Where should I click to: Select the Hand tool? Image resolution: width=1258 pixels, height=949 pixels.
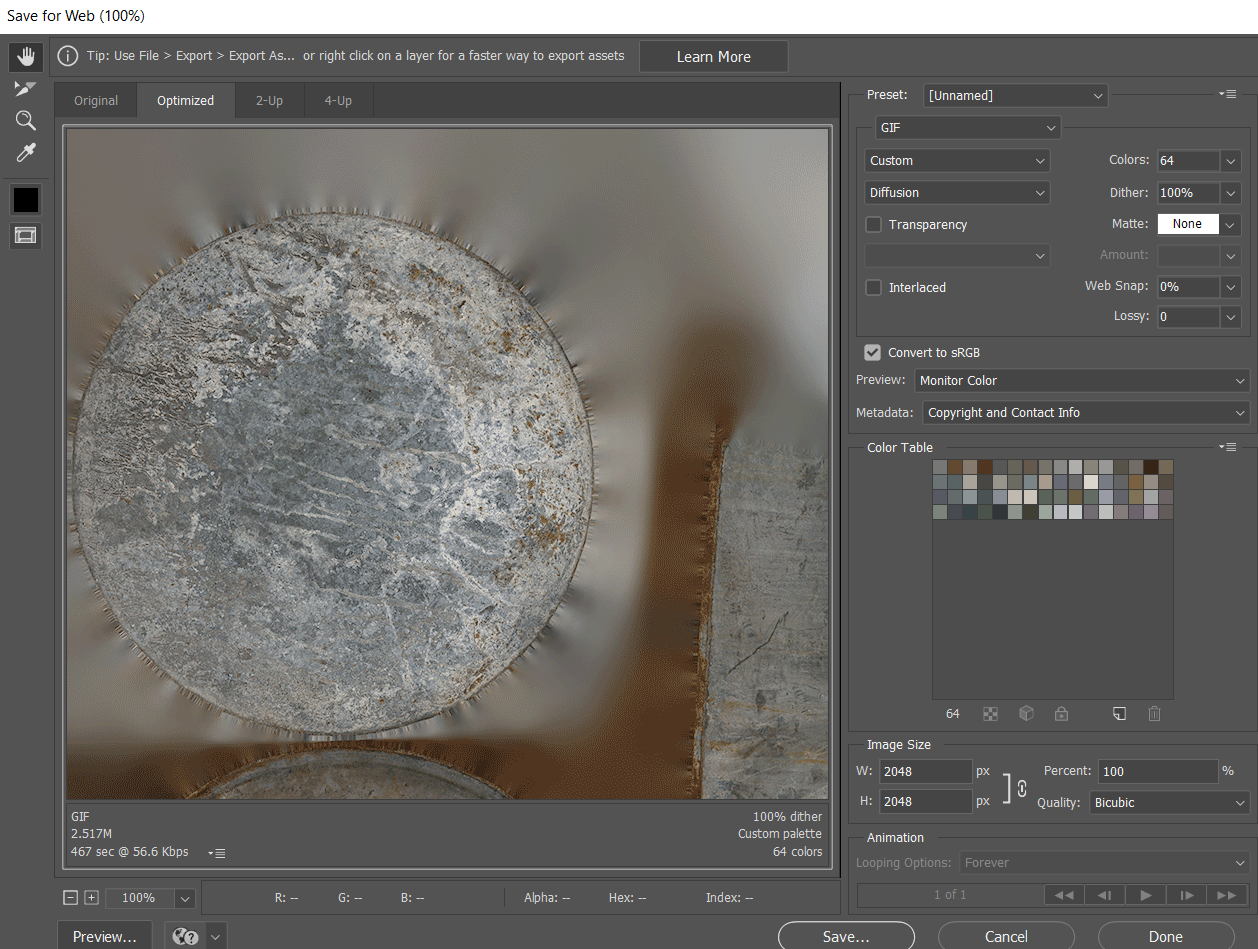click(x=26, y=57)
